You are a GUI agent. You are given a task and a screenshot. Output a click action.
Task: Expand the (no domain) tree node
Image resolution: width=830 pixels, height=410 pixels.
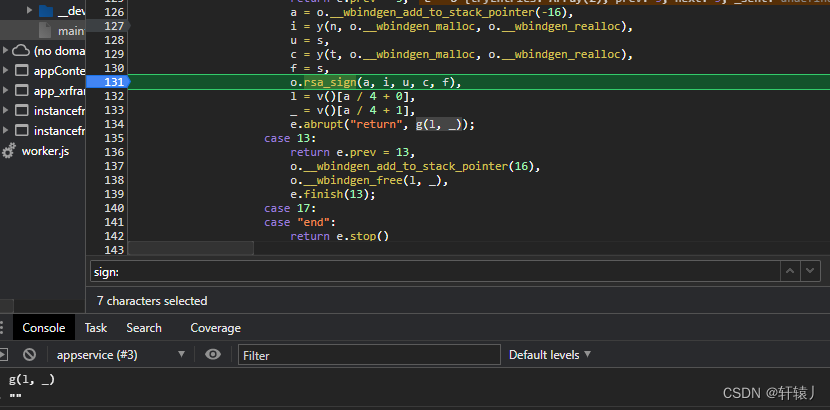point(6,51)
